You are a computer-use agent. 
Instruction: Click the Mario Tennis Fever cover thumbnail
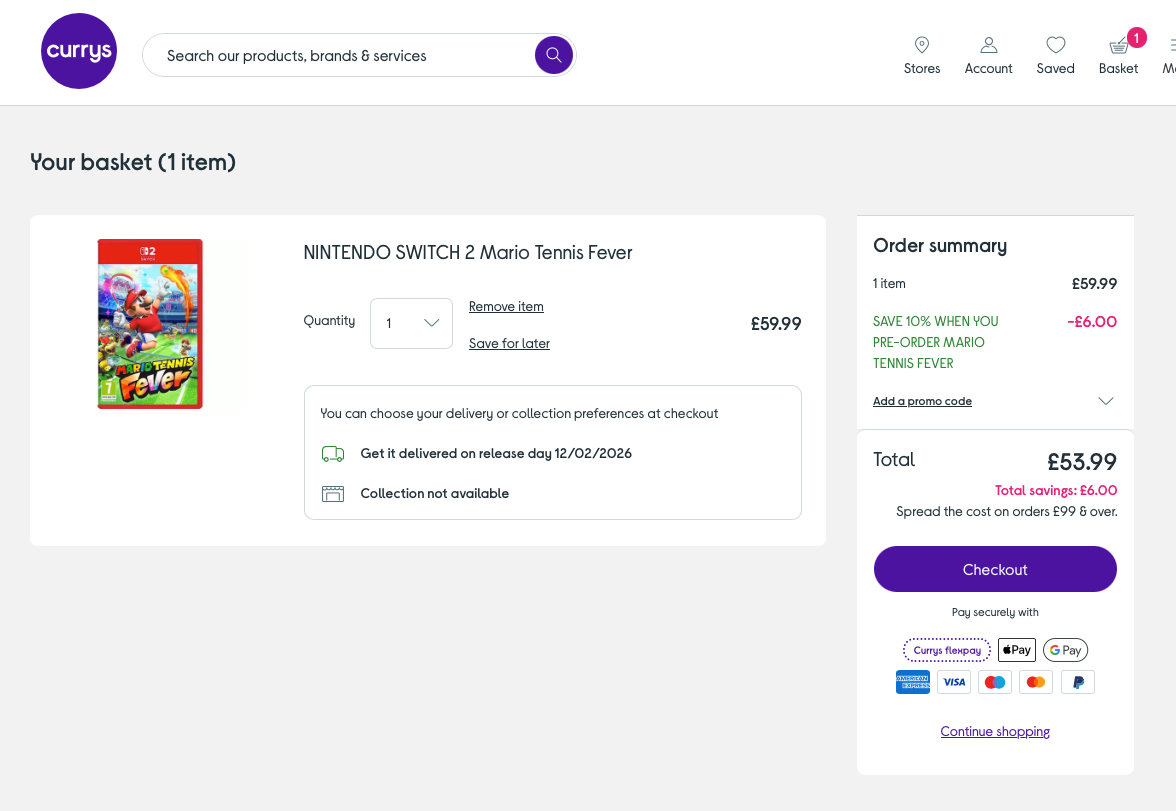pyautogui.click(x=150, y=323)
